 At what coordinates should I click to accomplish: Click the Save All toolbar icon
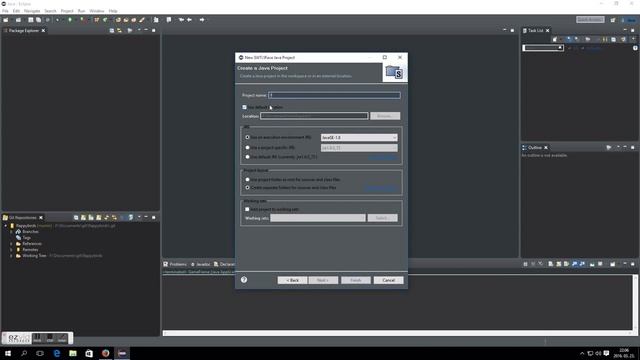tap(38, 20)
